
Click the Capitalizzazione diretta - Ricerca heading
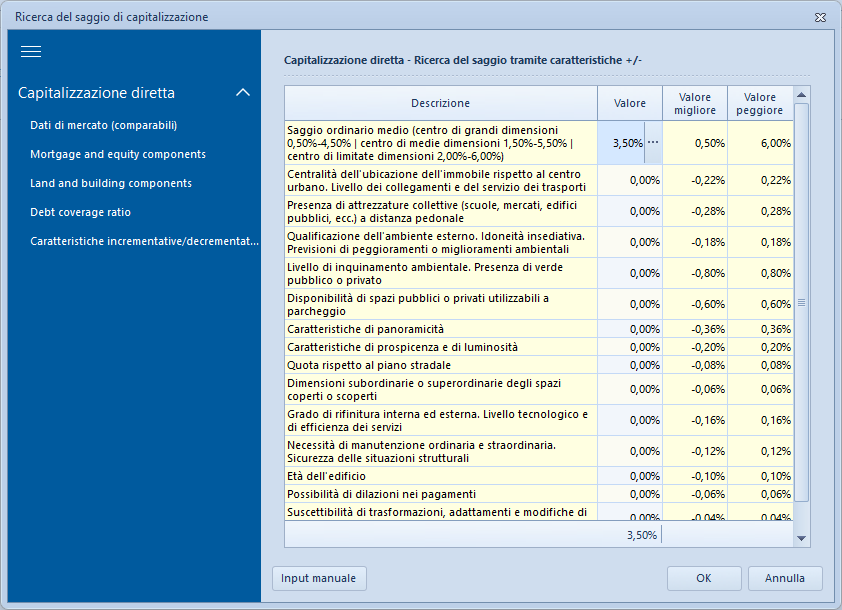[463, 60]
